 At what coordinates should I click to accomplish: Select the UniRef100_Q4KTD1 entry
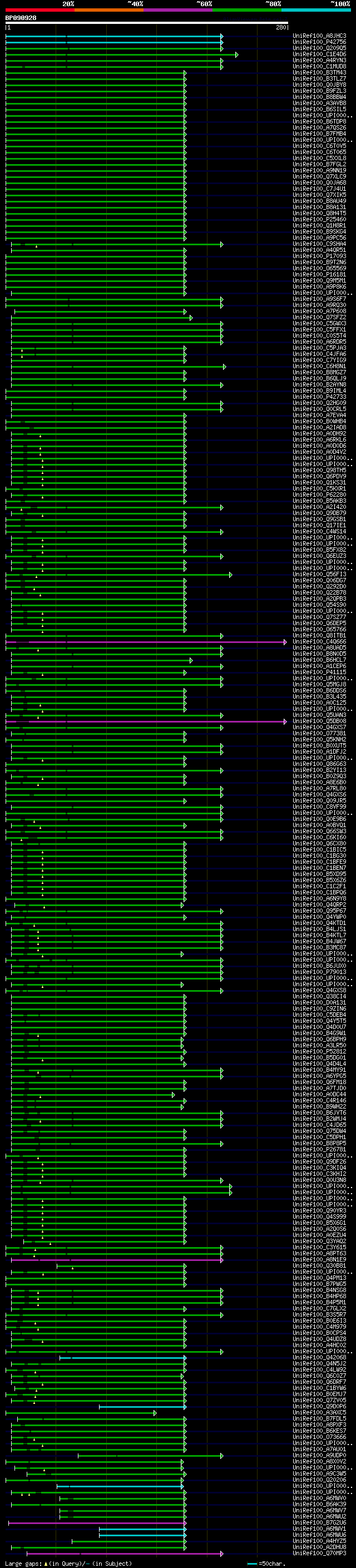pyautogui.click(x=319, y=923)
